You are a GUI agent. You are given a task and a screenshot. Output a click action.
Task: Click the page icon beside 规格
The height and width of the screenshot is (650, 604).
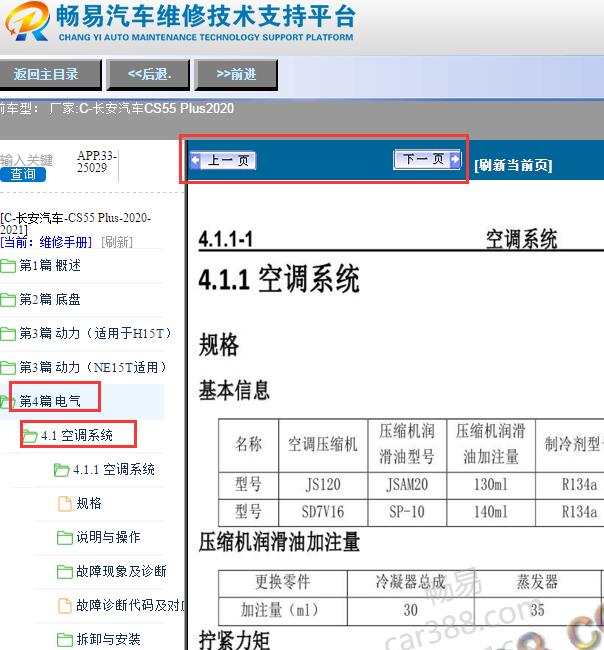[x=64, y=504]
